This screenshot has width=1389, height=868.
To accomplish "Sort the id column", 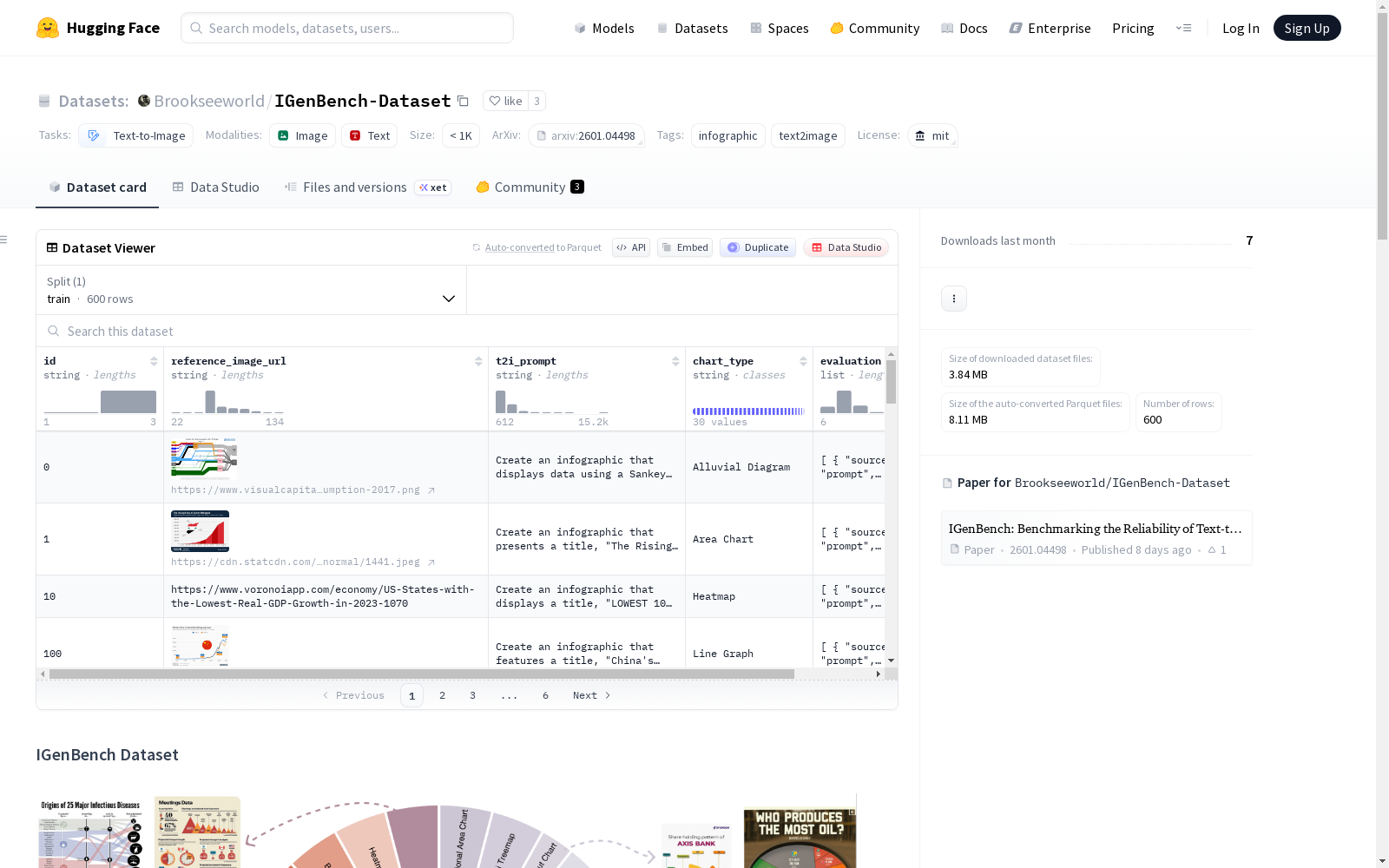I will point(154,361).
